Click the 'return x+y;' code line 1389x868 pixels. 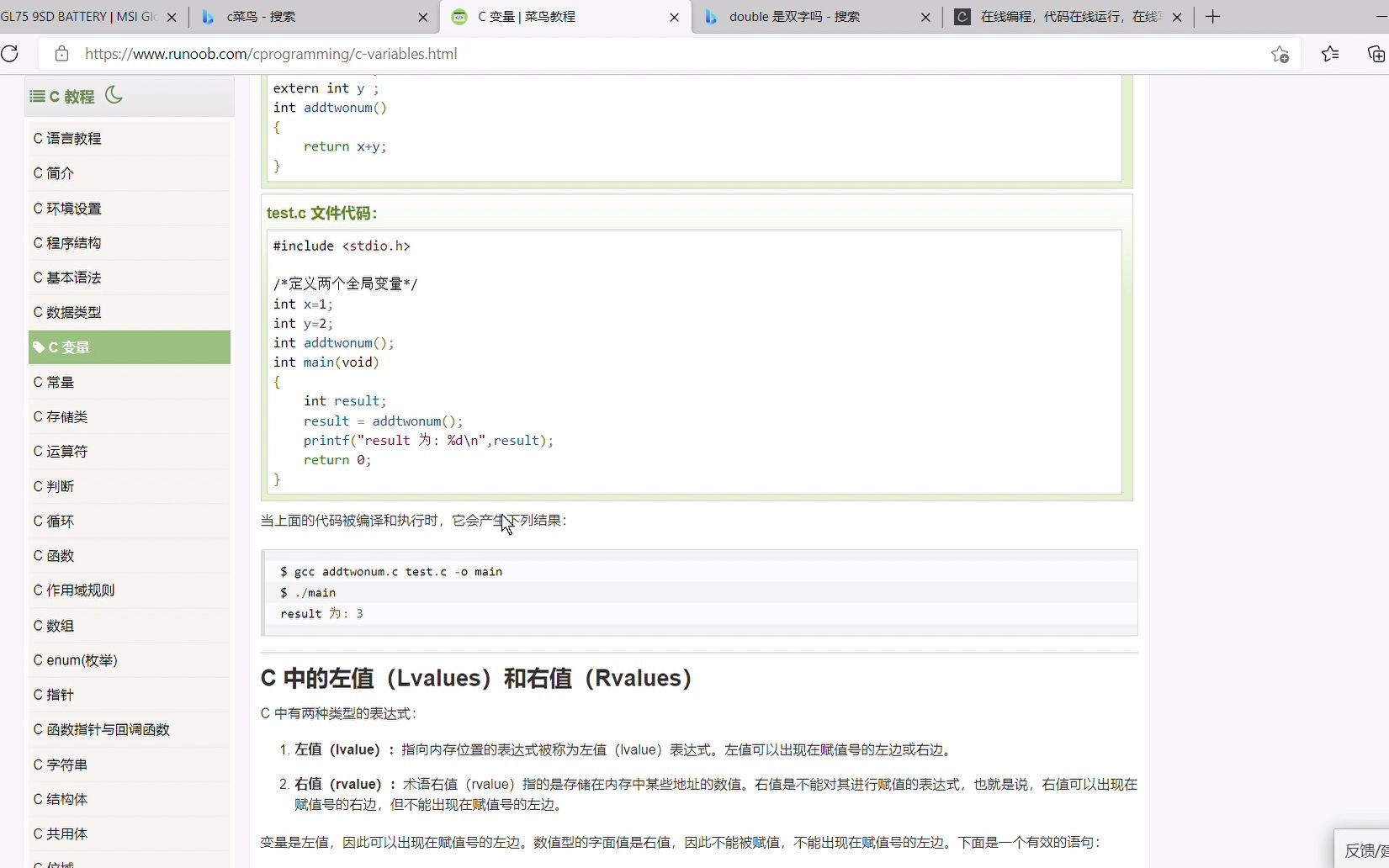coord(345,146)
